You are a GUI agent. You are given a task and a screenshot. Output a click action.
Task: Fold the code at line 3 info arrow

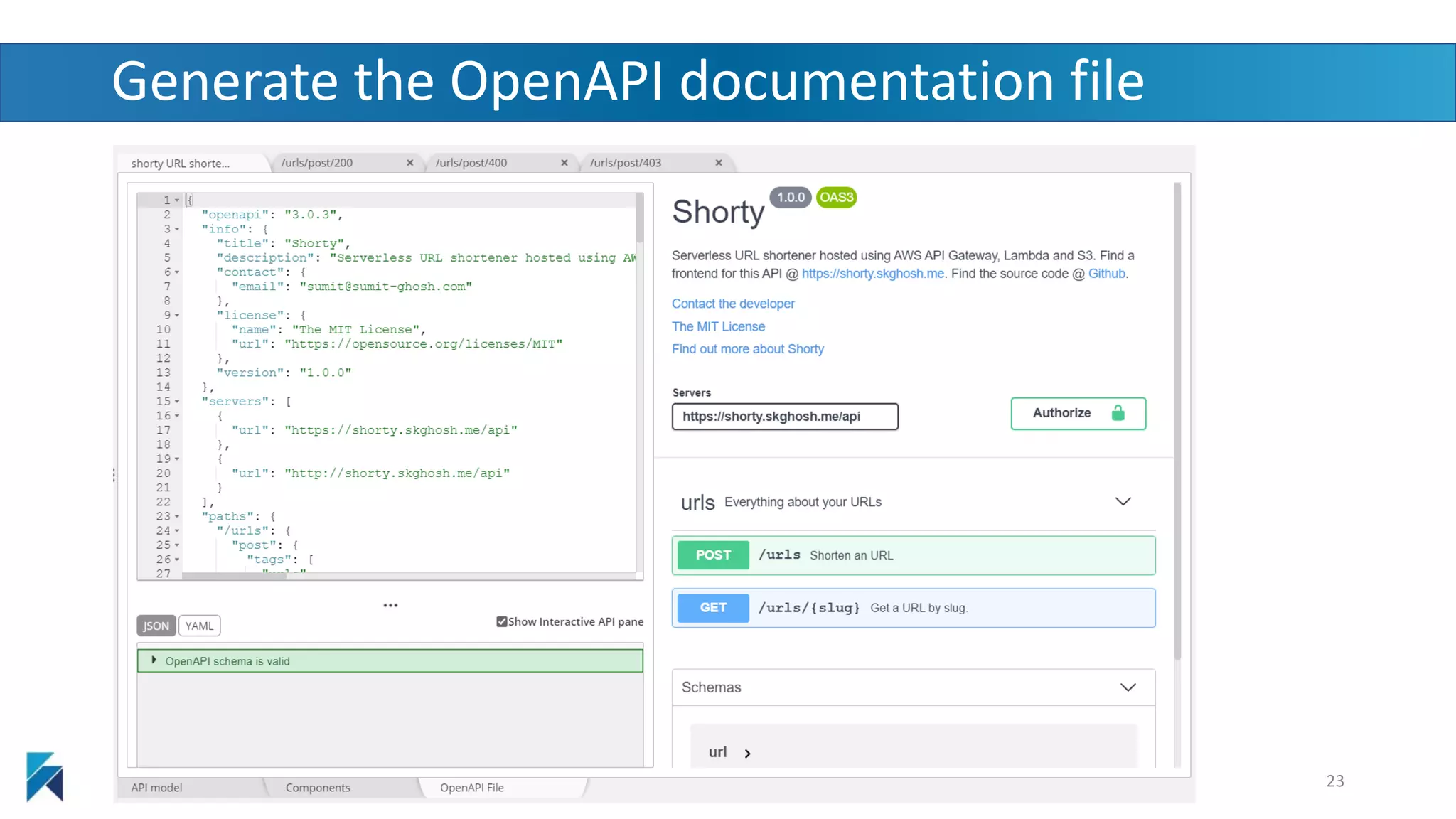click(x=177, y=229)
